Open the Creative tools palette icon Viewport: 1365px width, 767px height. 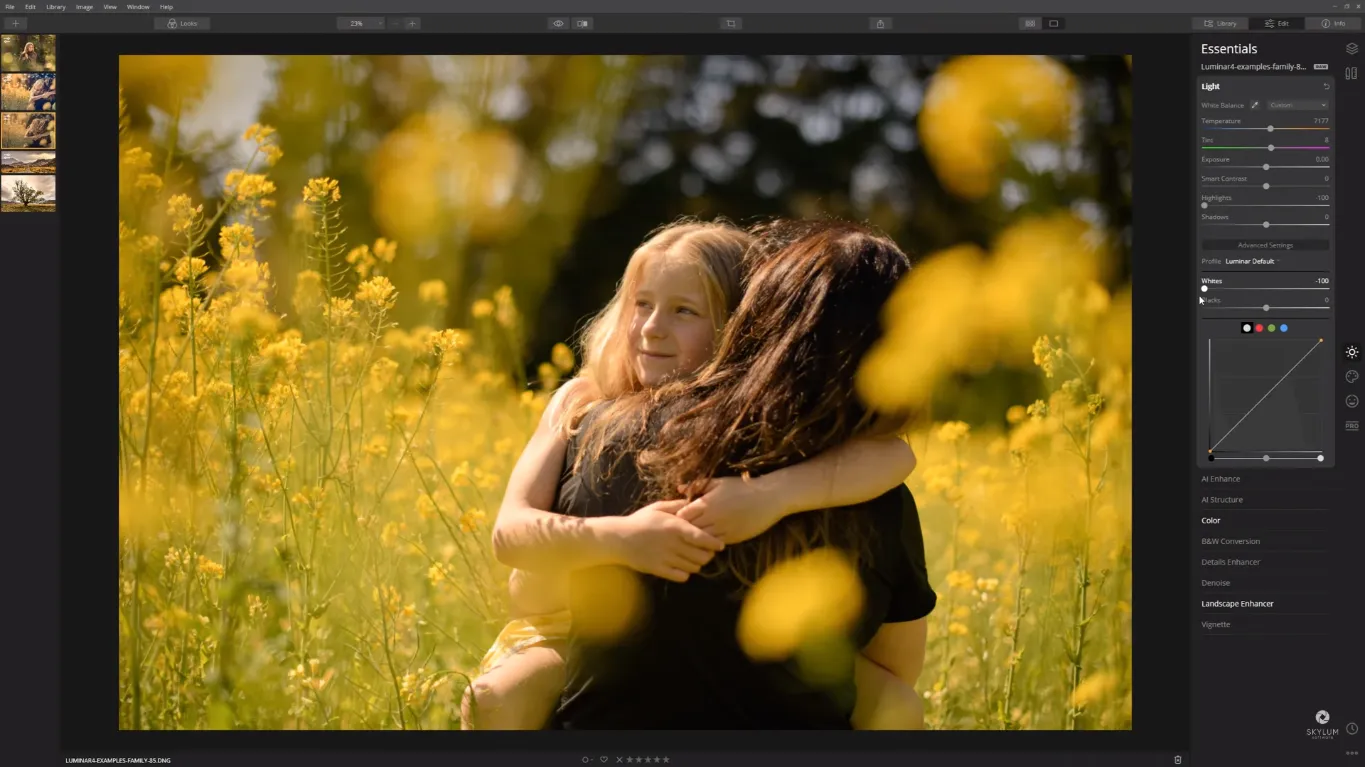[1351, 377]
